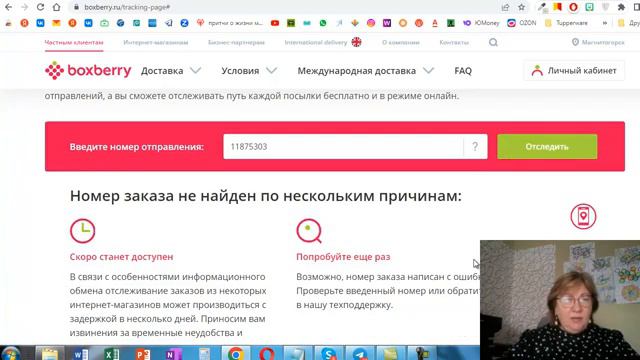This screenshot has width=640, height=360.
Task: Open Word from the taskbar
Action: point(81,353)
